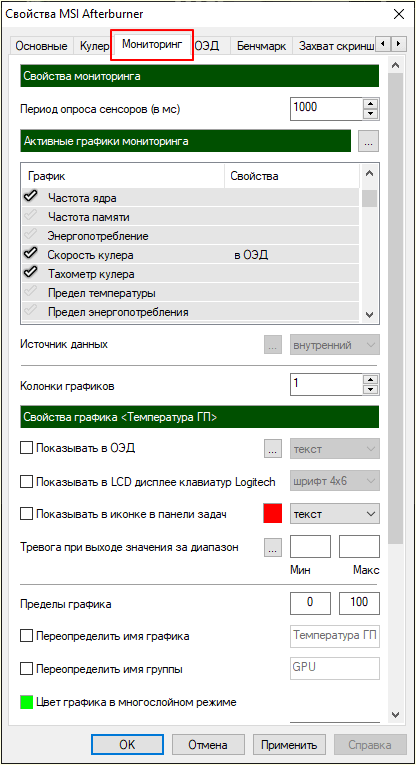Click the Мин alarm value field
Image resolution: width=416 pixels, height=765 pixels.
[311, 546]
